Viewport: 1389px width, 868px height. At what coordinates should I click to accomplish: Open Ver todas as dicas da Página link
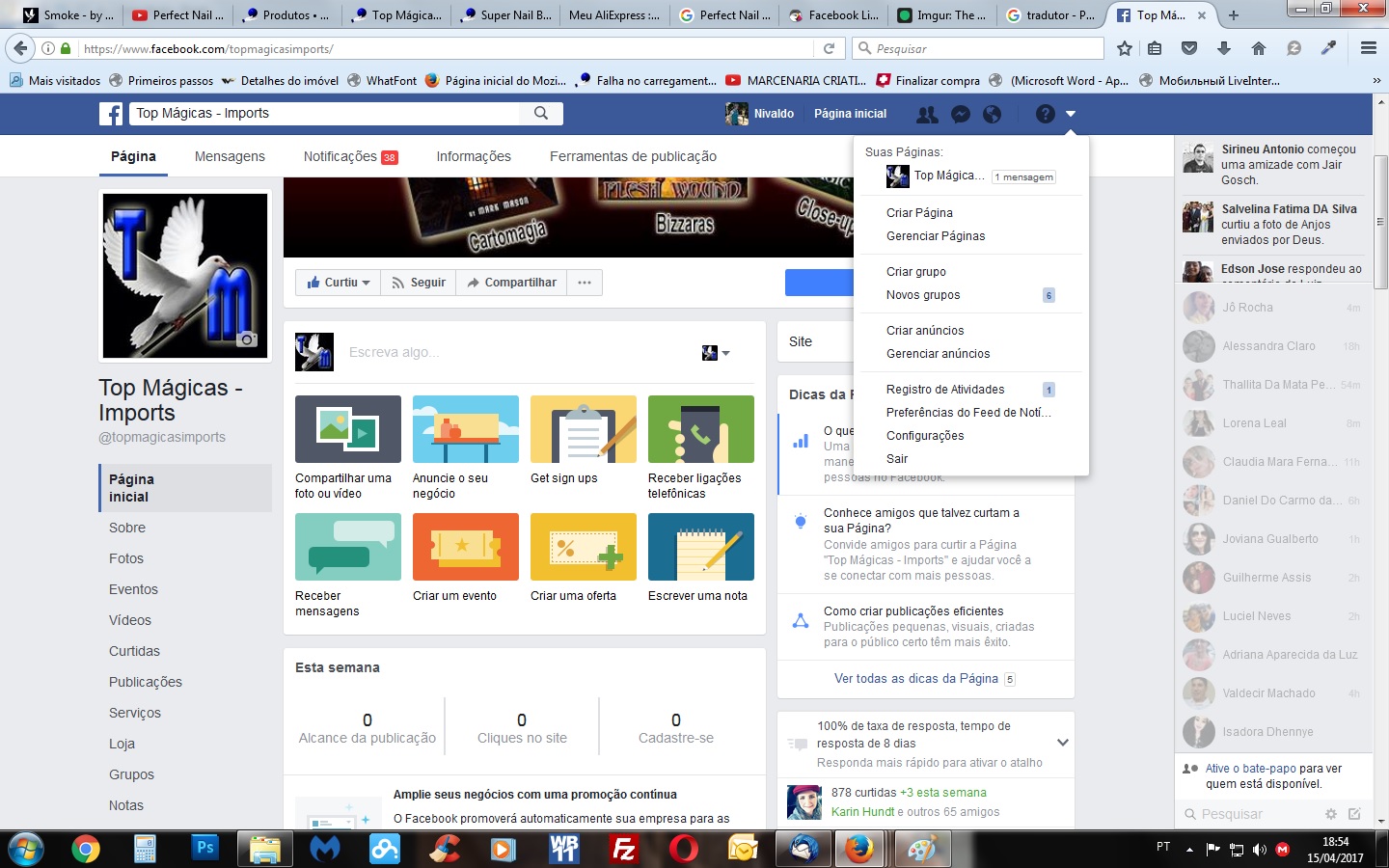[x=916, y=679]
